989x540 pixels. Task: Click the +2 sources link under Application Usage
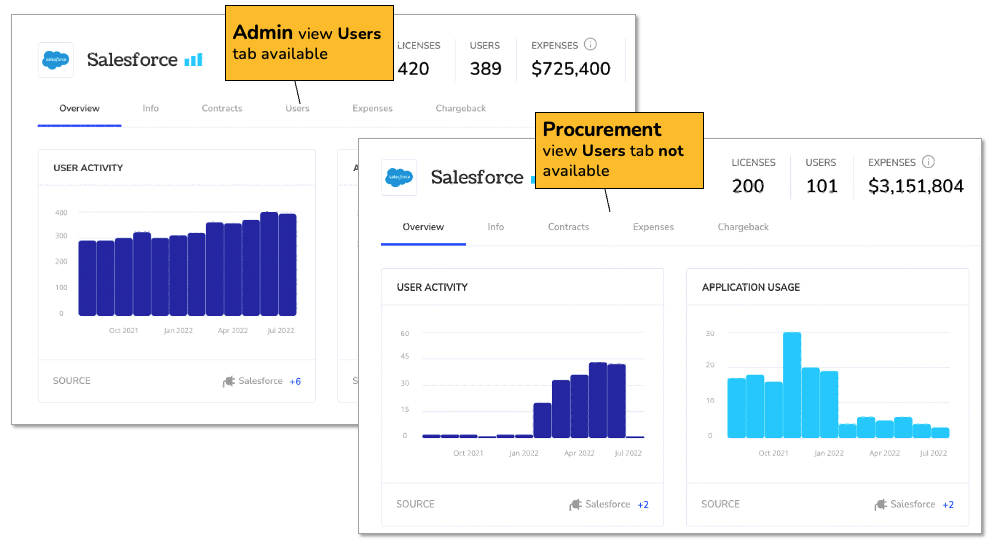948,505
